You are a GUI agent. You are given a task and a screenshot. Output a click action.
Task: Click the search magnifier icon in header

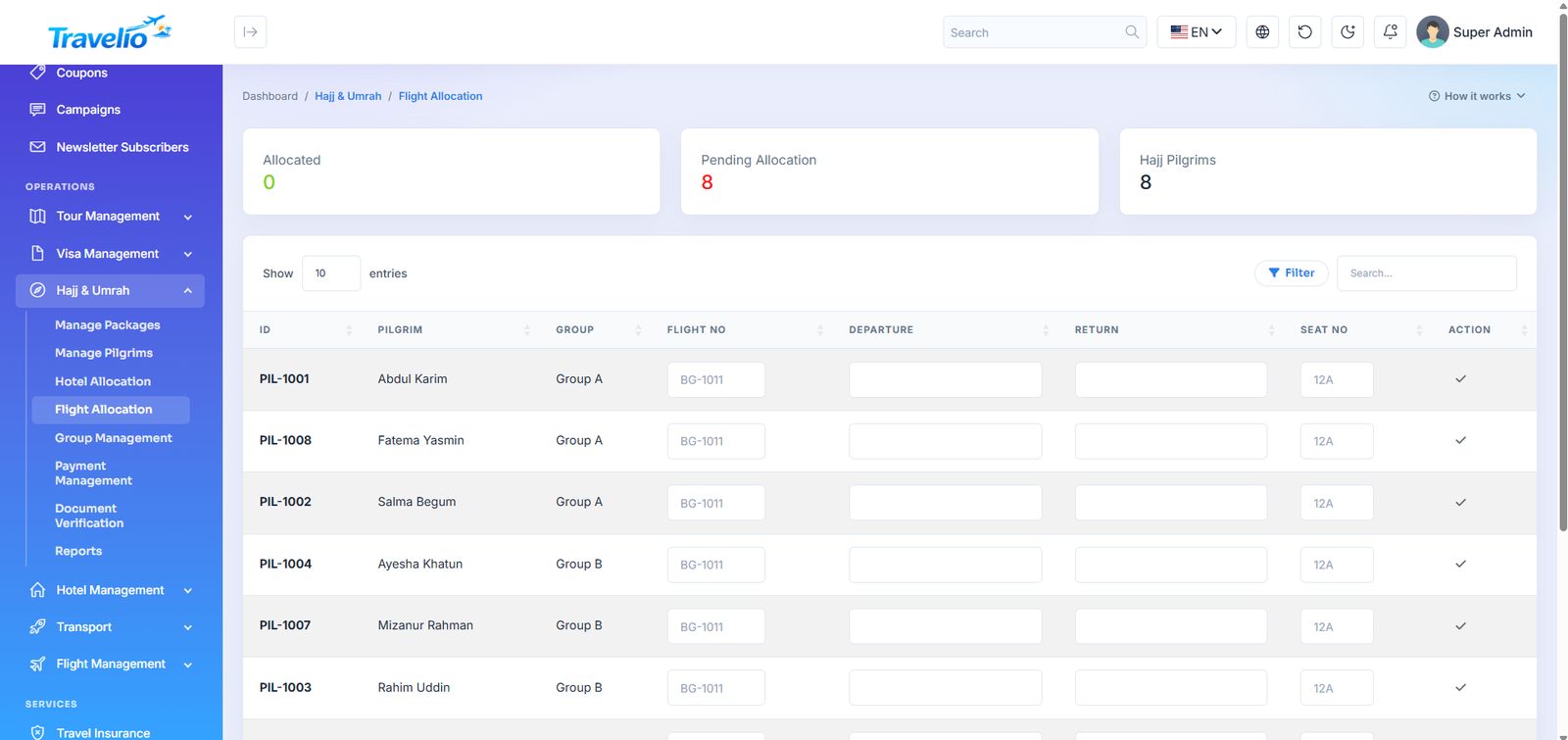click(1132, 32)
